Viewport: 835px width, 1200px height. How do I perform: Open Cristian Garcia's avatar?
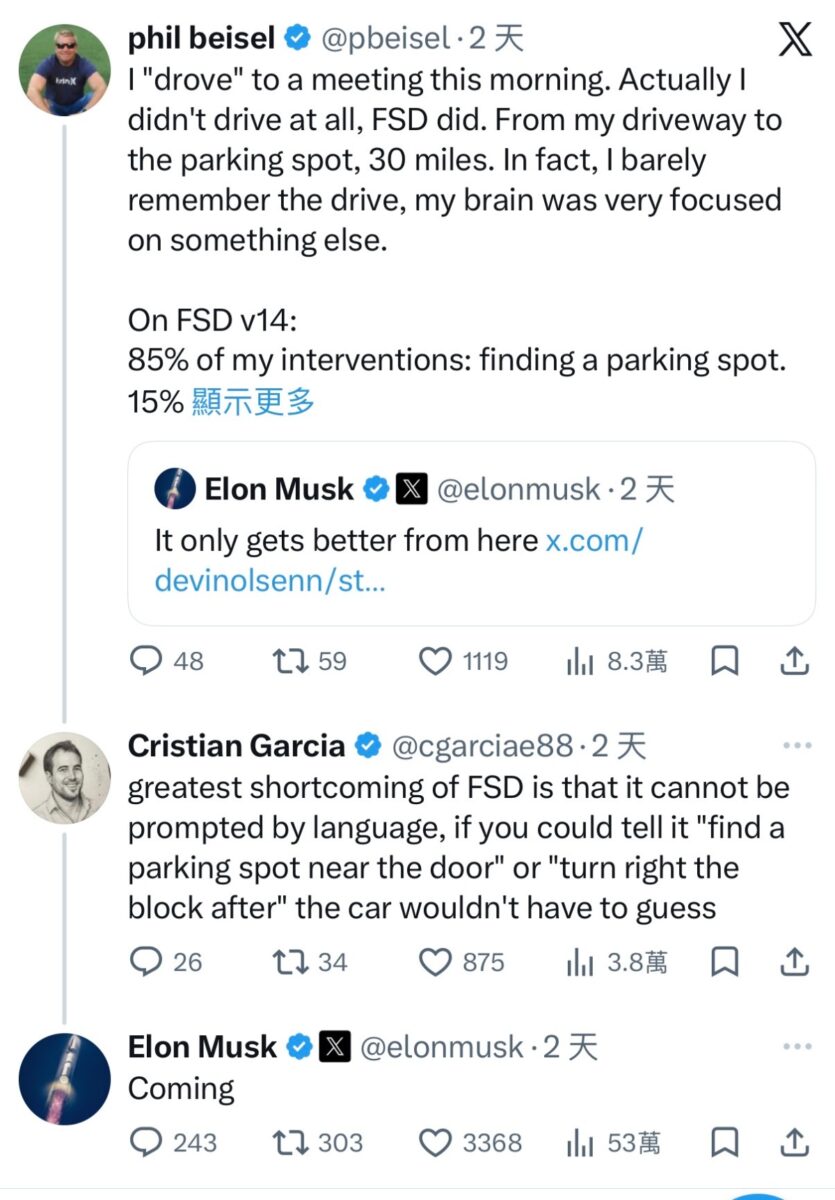(65, 778)
